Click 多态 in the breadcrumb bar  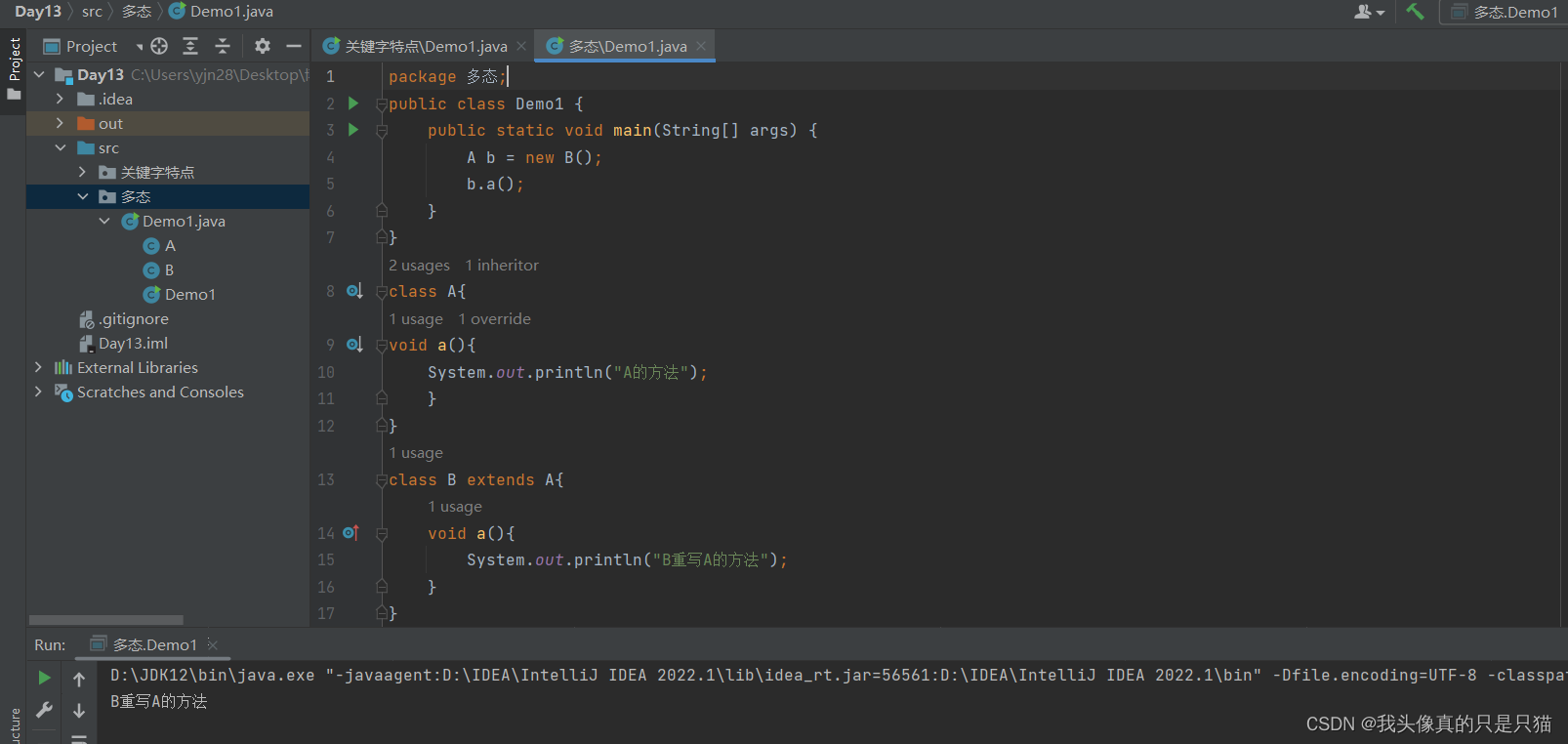(x=137, y=12)
